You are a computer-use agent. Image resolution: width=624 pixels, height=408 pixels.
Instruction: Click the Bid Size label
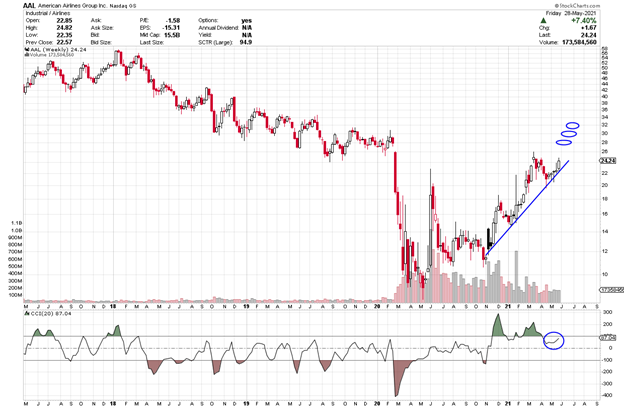click(x=101, y=42)
